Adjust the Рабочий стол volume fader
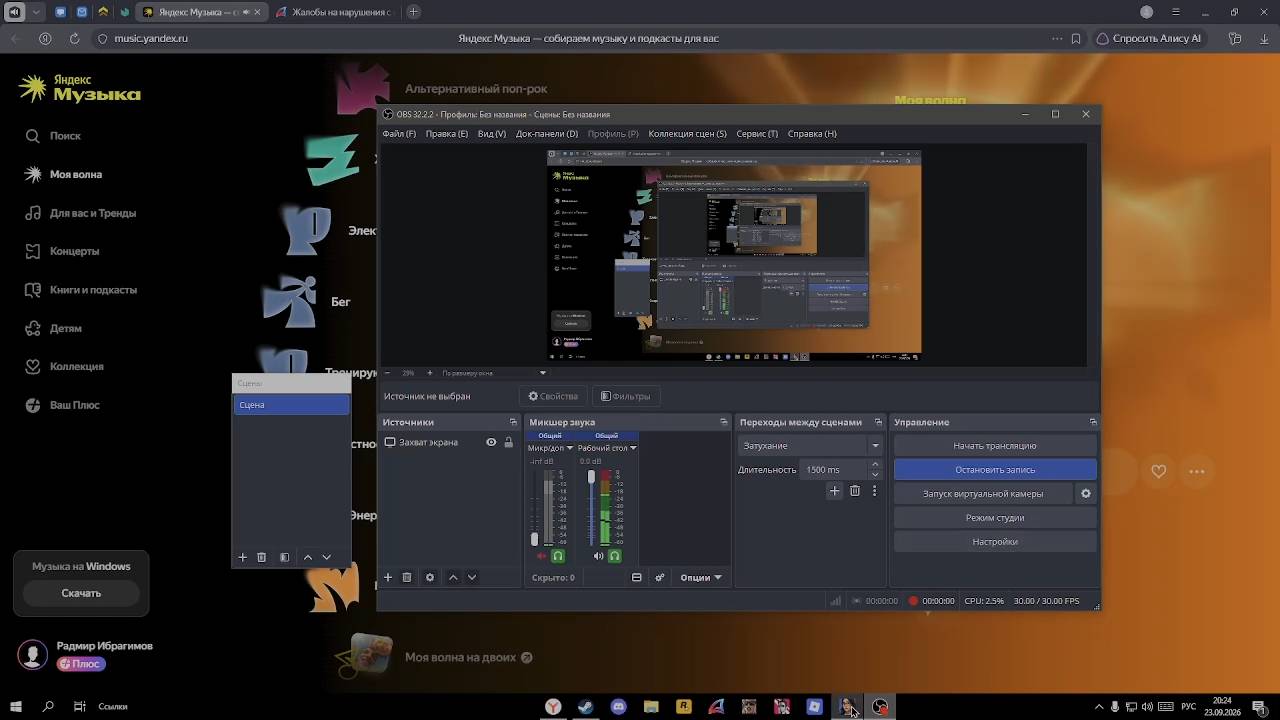The width and height of the screenshot is (1280, 720). (x=591, y=477)
